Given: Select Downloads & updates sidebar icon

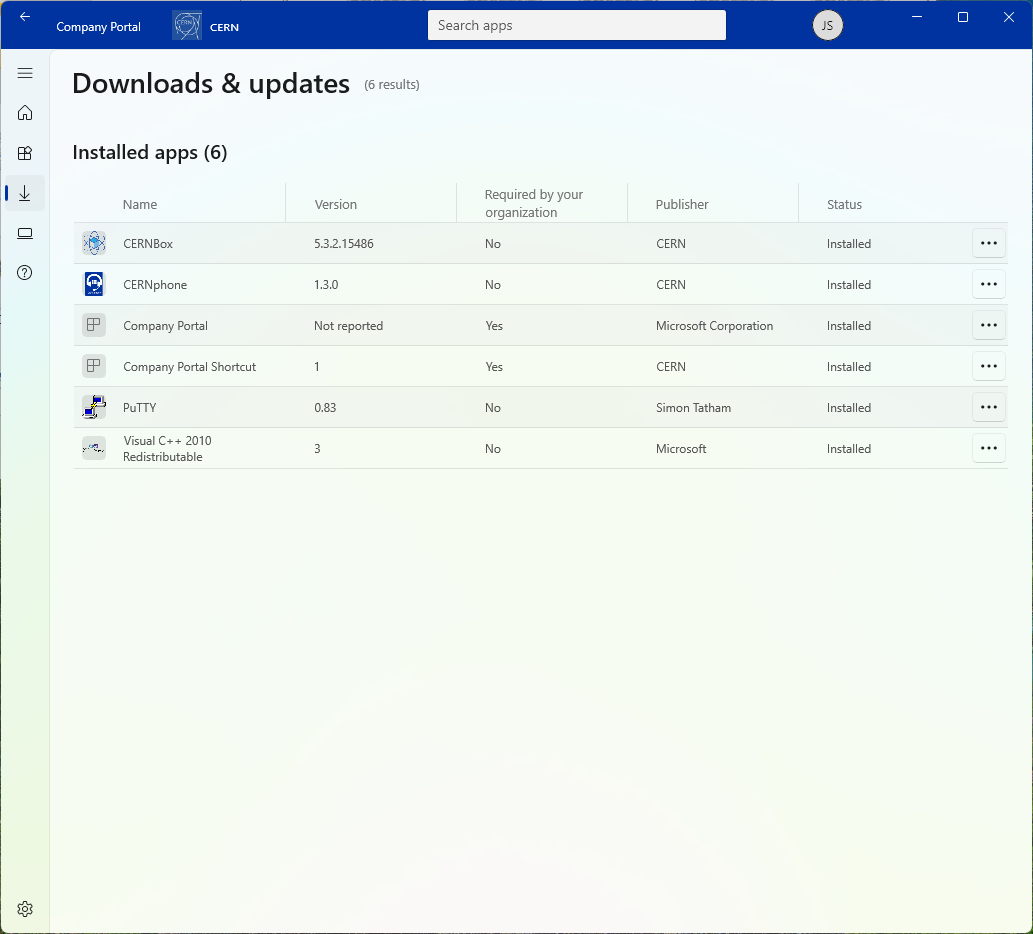Looking at the screenshot, I should point(25,193).
